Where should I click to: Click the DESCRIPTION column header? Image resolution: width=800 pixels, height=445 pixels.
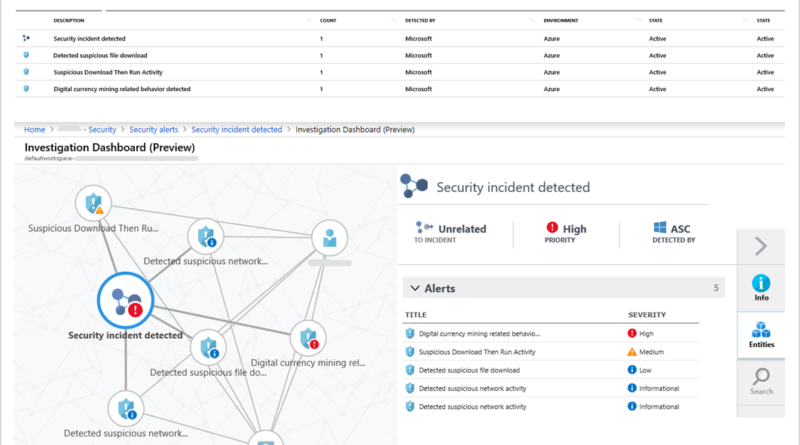[x=69, y=20]
